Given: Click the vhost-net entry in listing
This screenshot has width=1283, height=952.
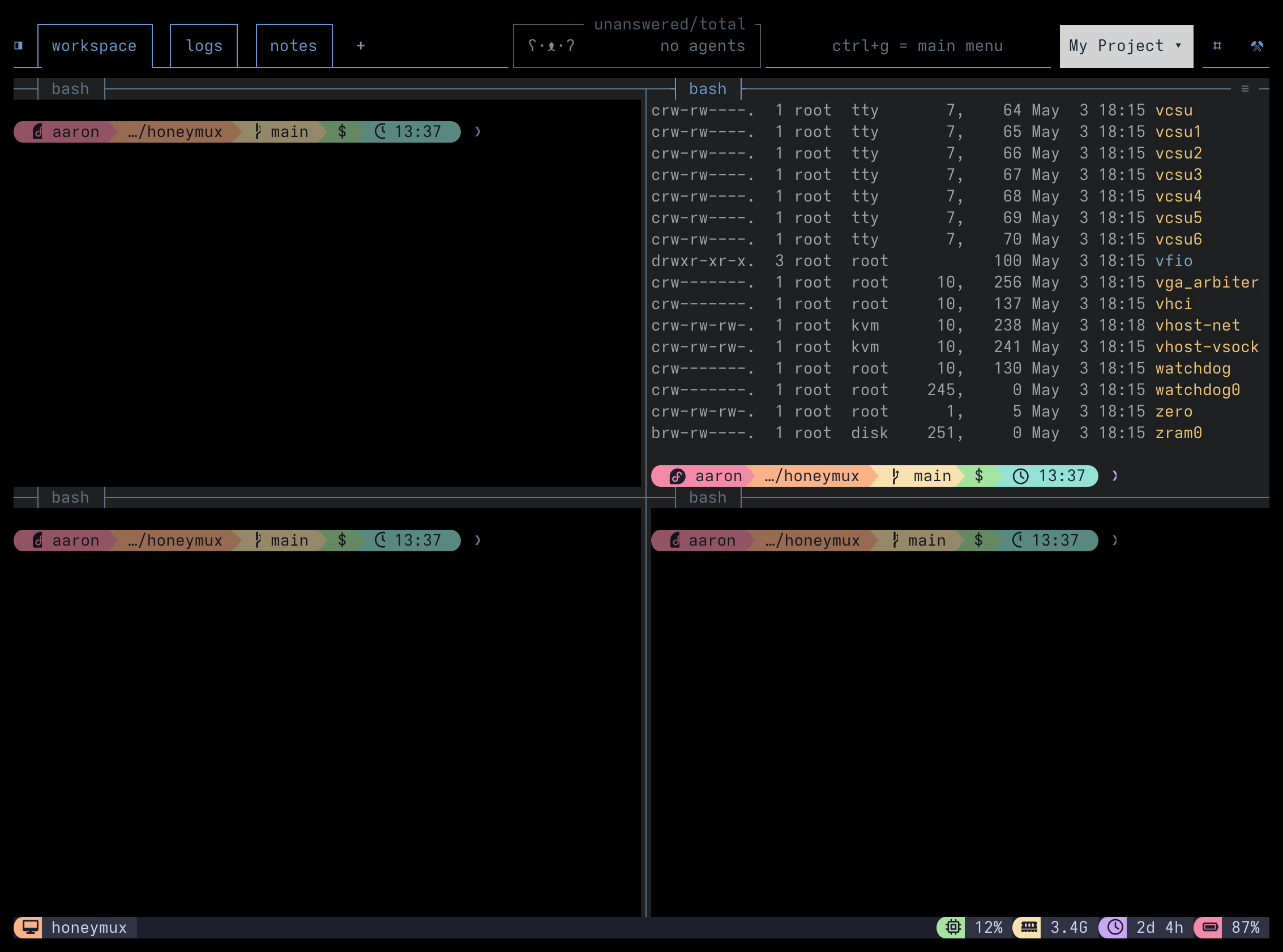Looking at the screenshot, I should [x=1198, y=325].
